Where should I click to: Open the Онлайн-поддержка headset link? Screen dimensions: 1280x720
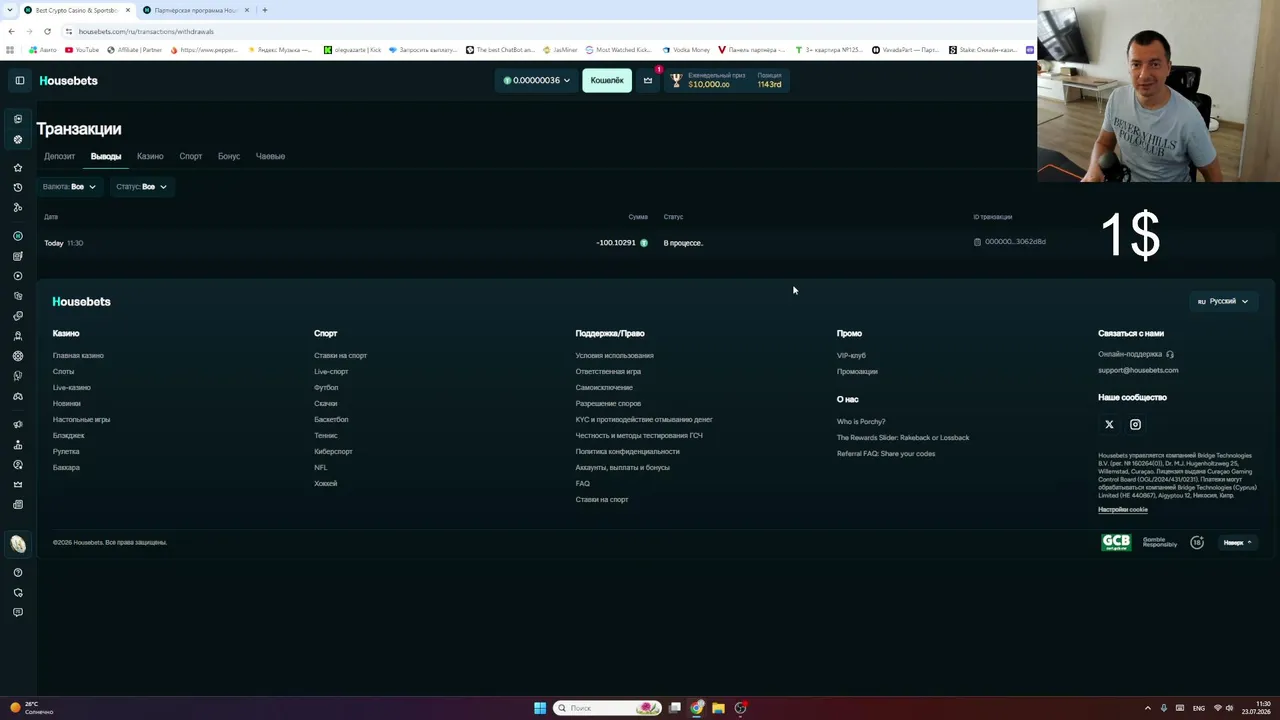pyautogui.click(x=1136, y=354)
